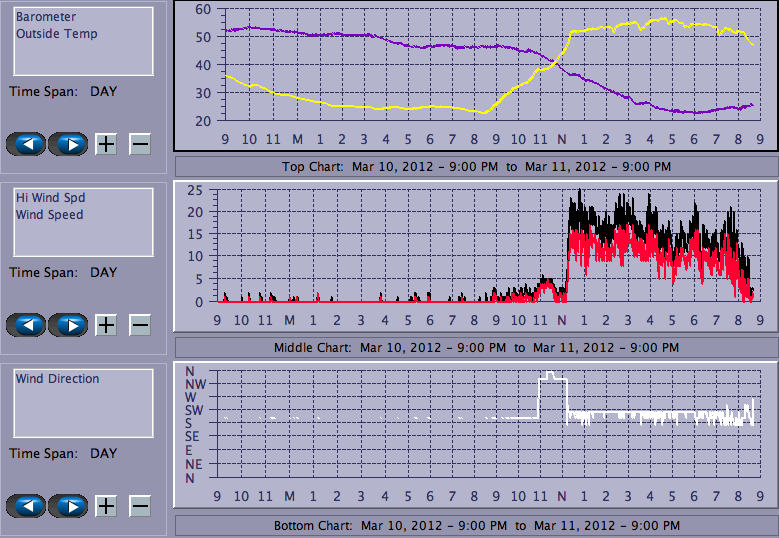
Task: Click the Bottom Chart date range label
Action: pos(476,525)
